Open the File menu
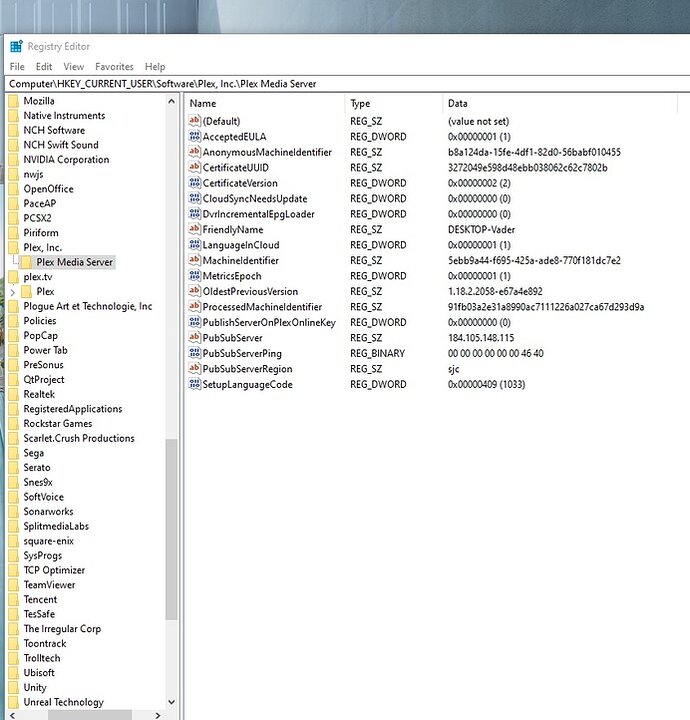The height and width of the screenshot is (720, 690). [17, 67]
